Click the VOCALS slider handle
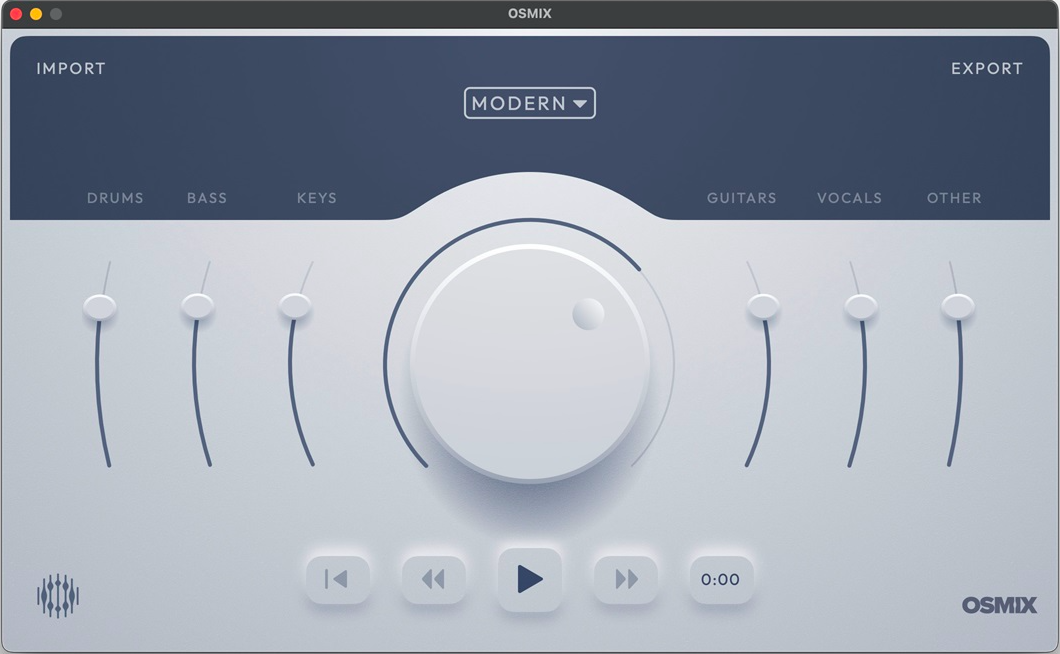This screenshot has width=1060, height=654. click(x=861, y=306)
